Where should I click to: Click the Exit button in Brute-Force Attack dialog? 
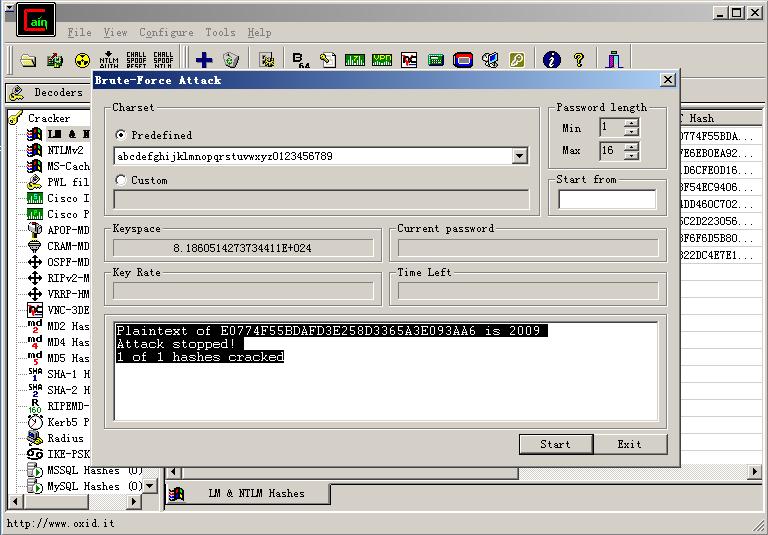630,444
